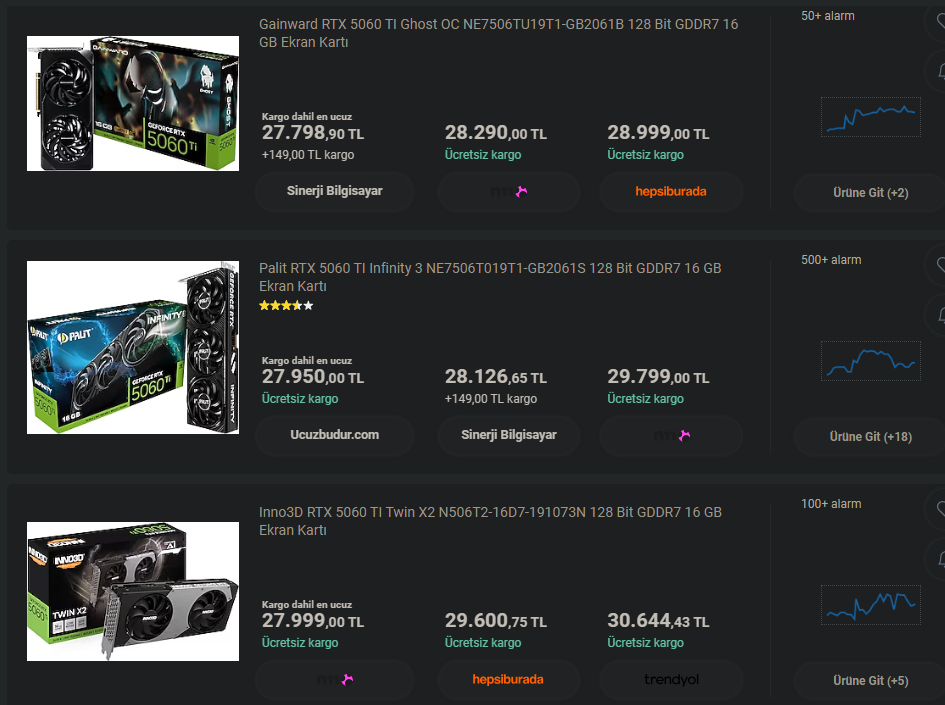View Gainward card price history chart
945x705 pixels.
(871, 117)
